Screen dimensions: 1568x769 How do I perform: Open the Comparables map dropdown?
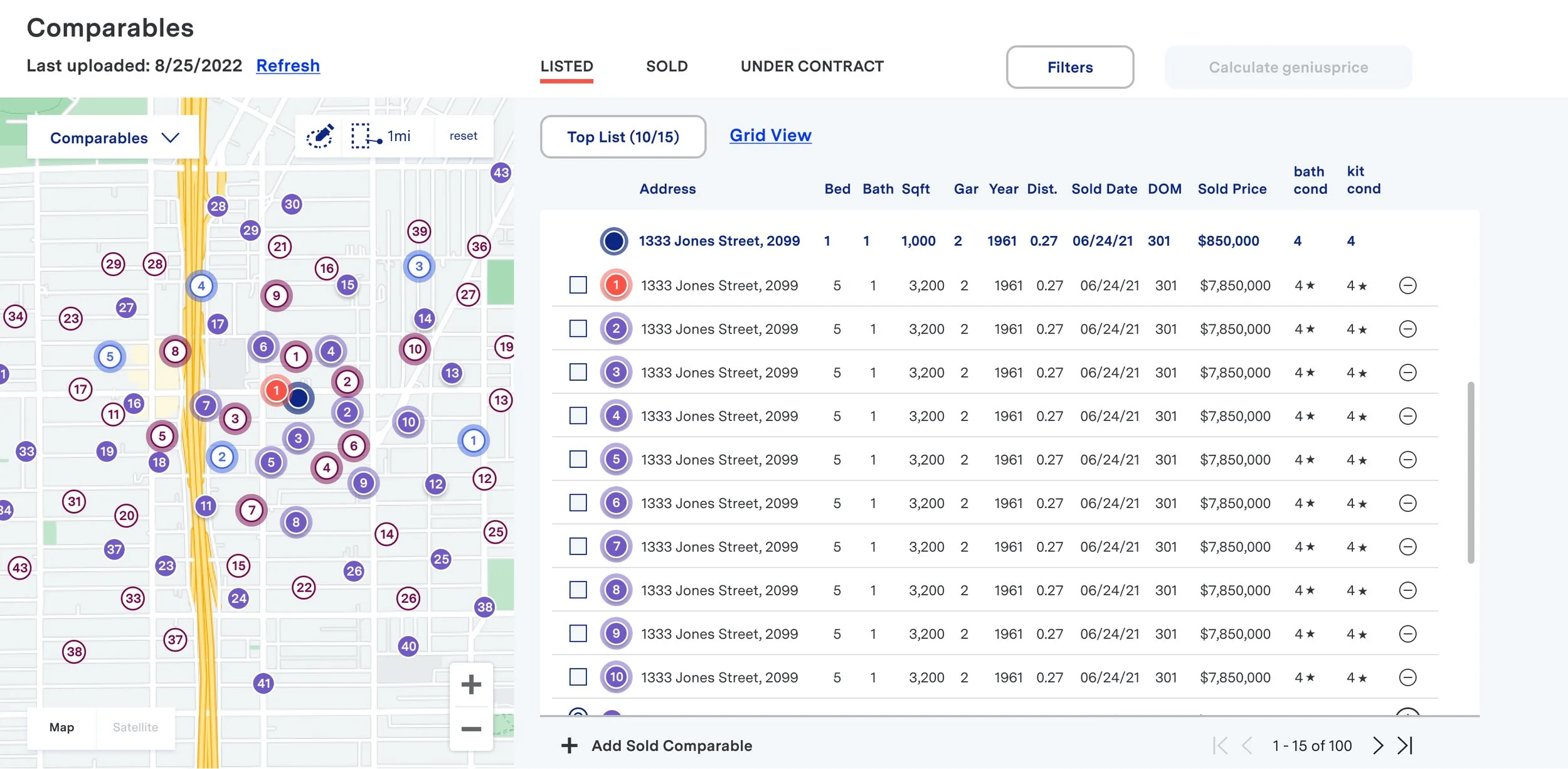(114, 137)
